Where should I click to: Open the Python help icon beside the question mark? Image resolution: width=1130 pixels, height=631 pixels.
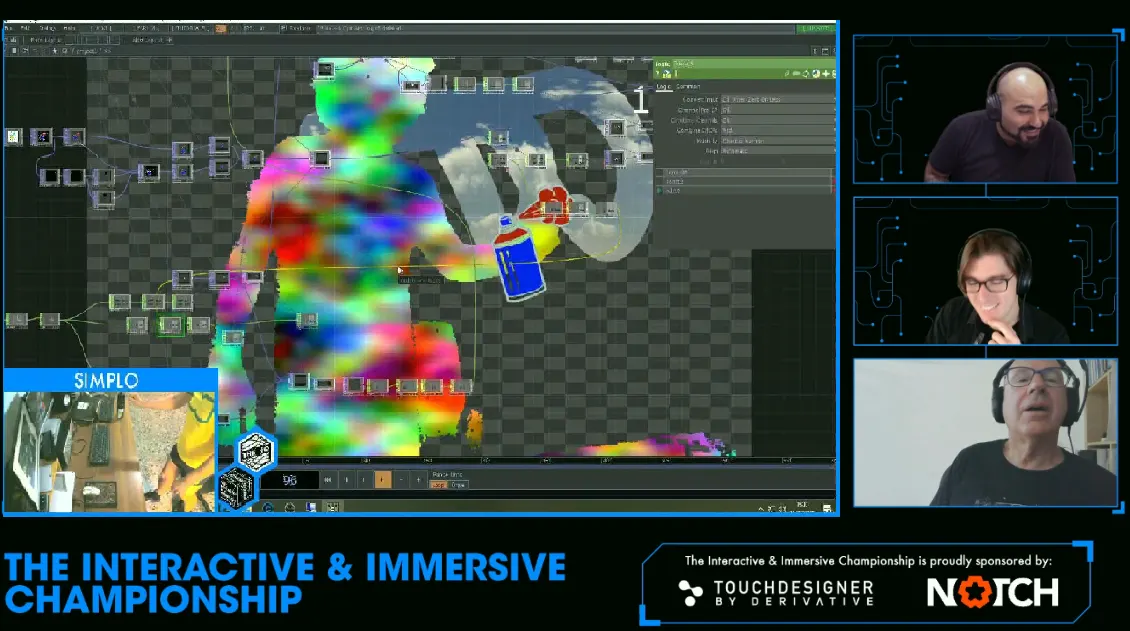point(667,73)
